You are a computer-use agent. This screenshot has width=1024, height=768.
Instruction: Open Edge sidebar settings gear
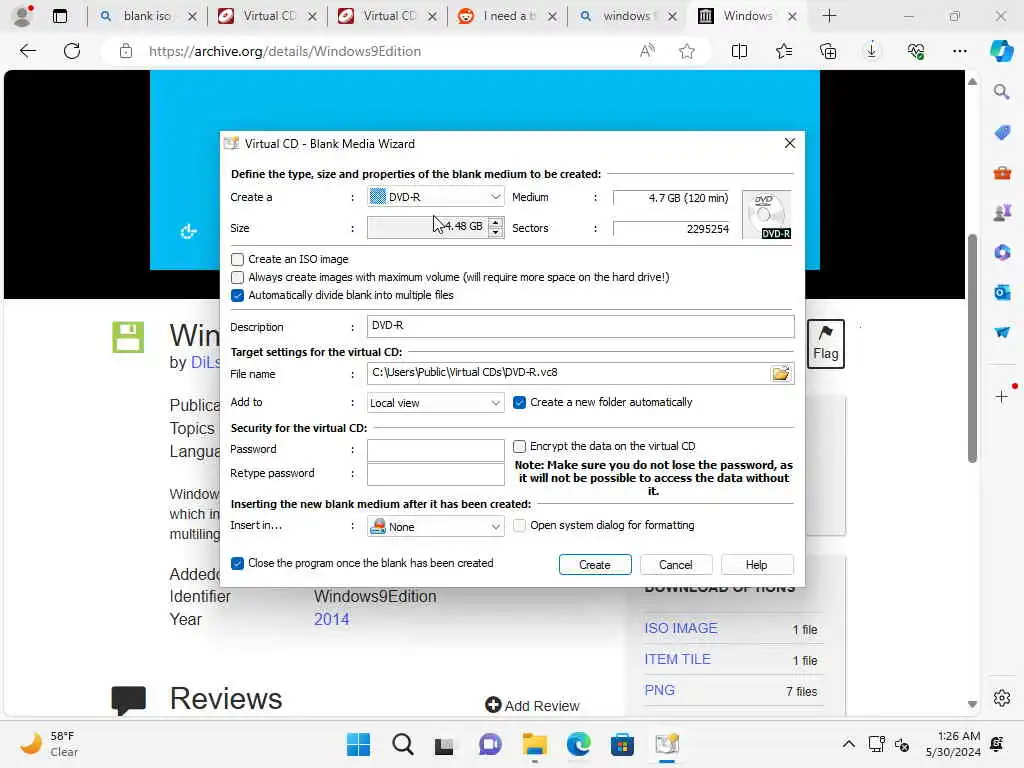point(1002,698)
